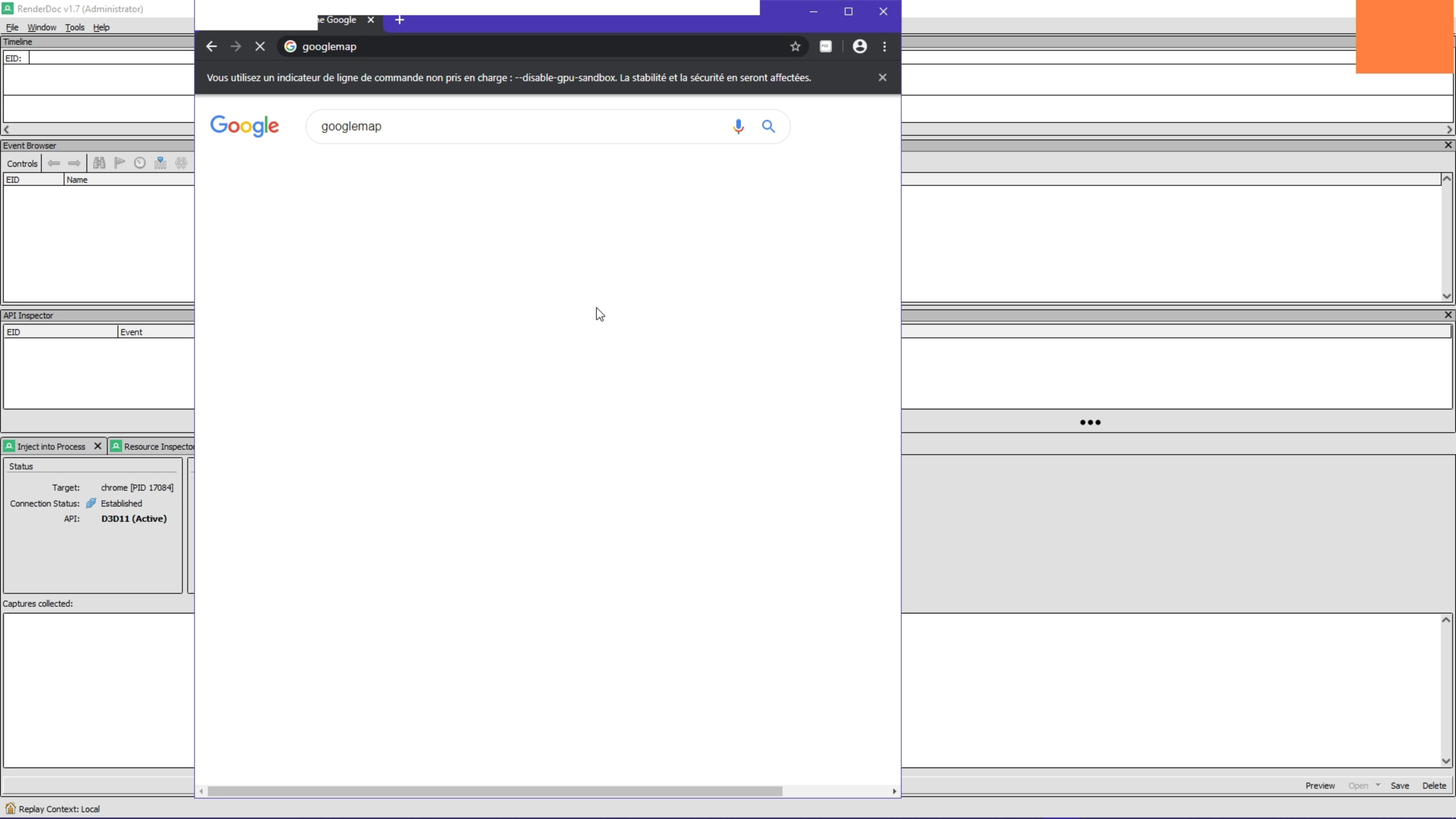The image size is (1456, 819).
Task: Click the three-dot splitter handle under API Inspector
Action: [1090, 422]
